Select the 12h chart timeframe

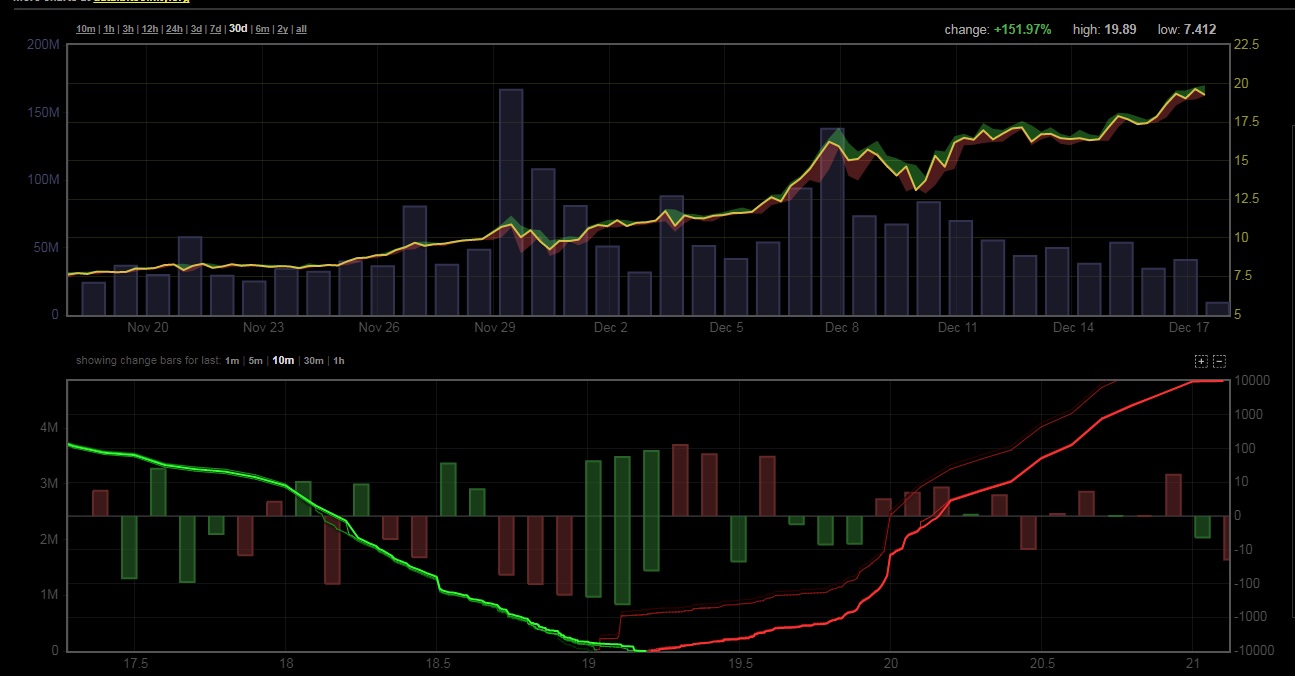[x=150, y=29]
